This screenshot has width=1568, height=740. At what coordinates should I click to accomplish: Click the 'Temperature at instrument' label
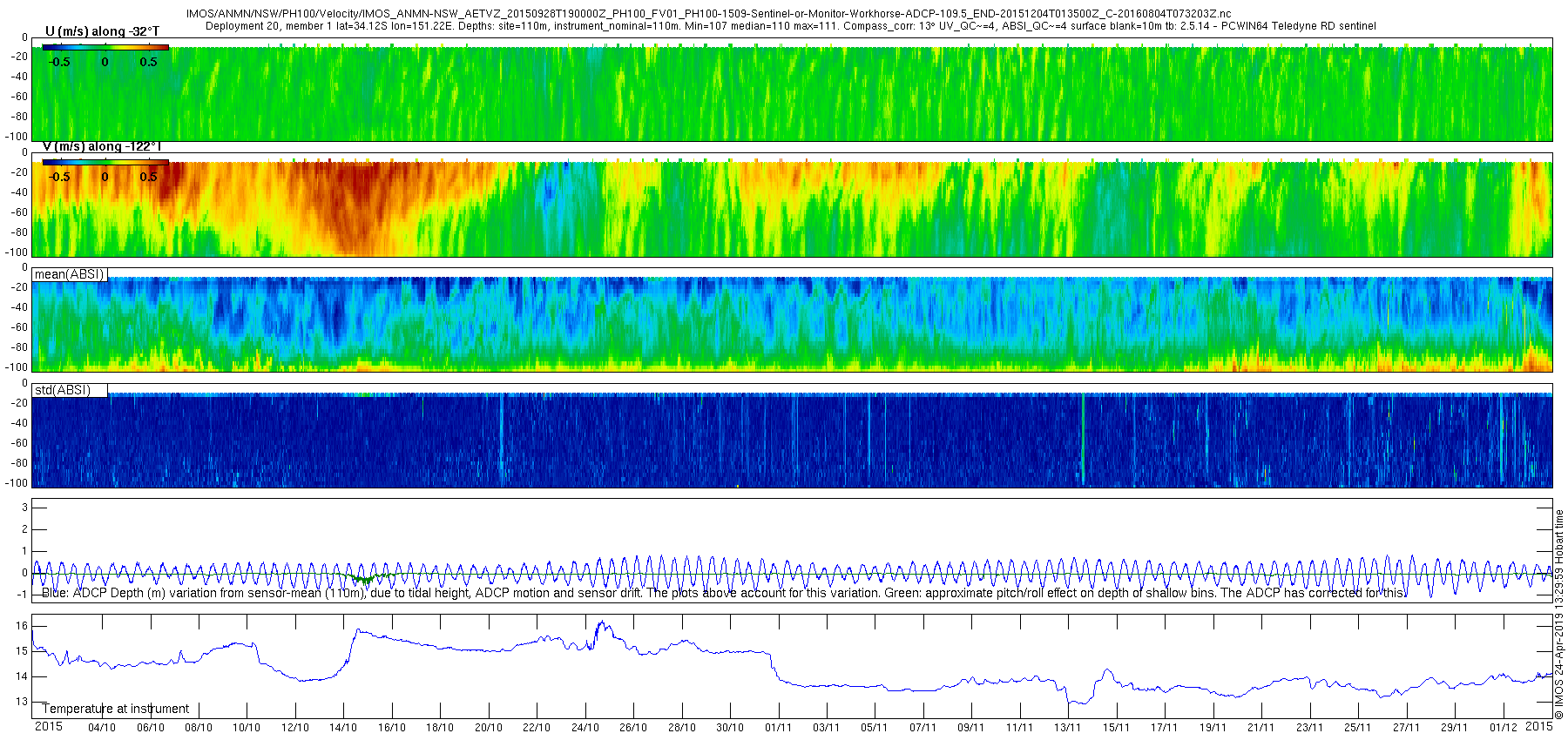click(x=116, y=709)
